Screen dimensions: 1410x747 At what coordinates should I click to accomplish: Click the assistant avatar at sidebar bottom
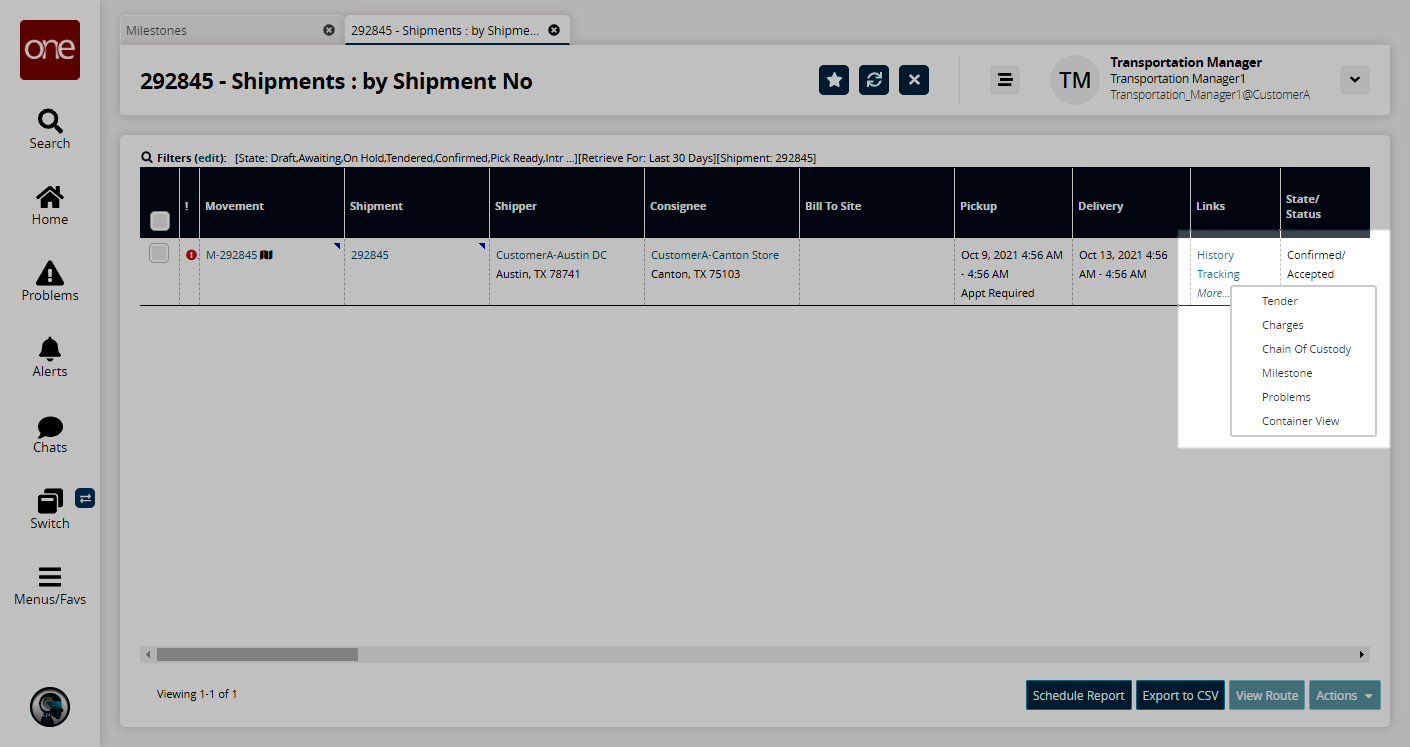click(50, 707)
